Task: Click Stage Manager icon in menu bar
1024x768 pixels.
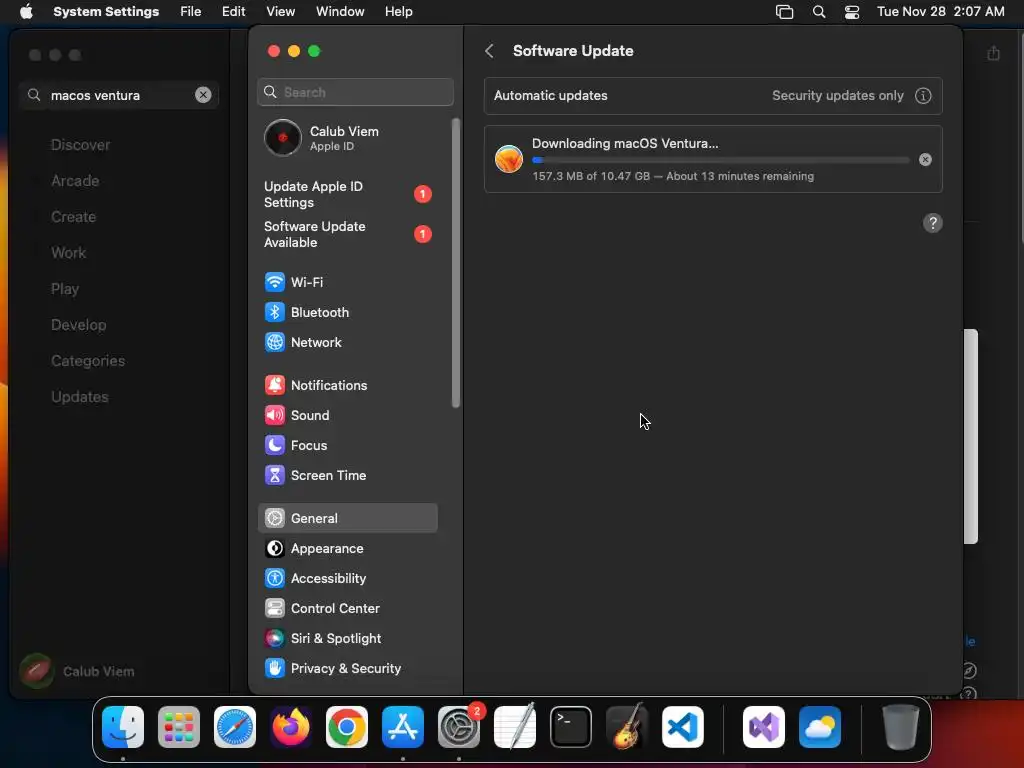Action: pos(784,12)
